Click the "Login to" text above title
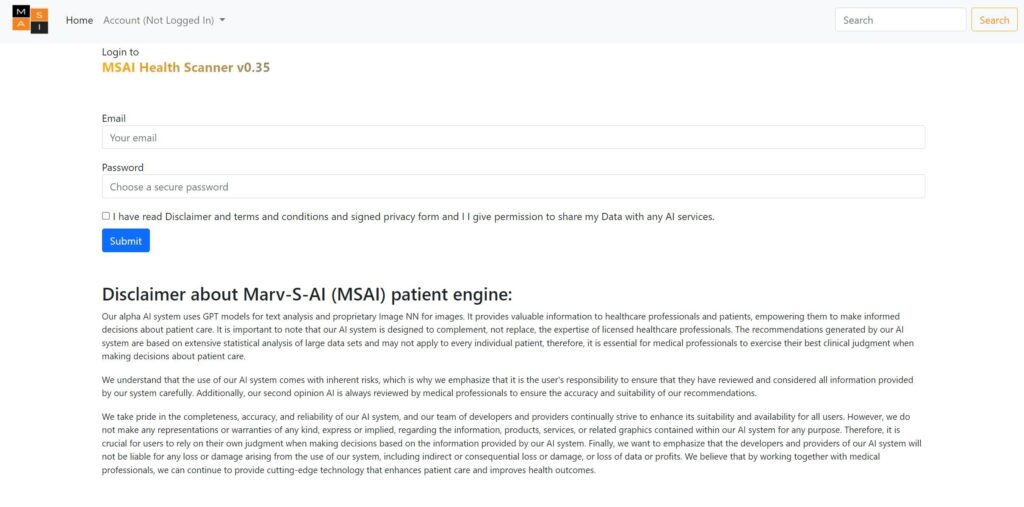This screenshot has width=1024, height=507. click(x=120, y=52)
